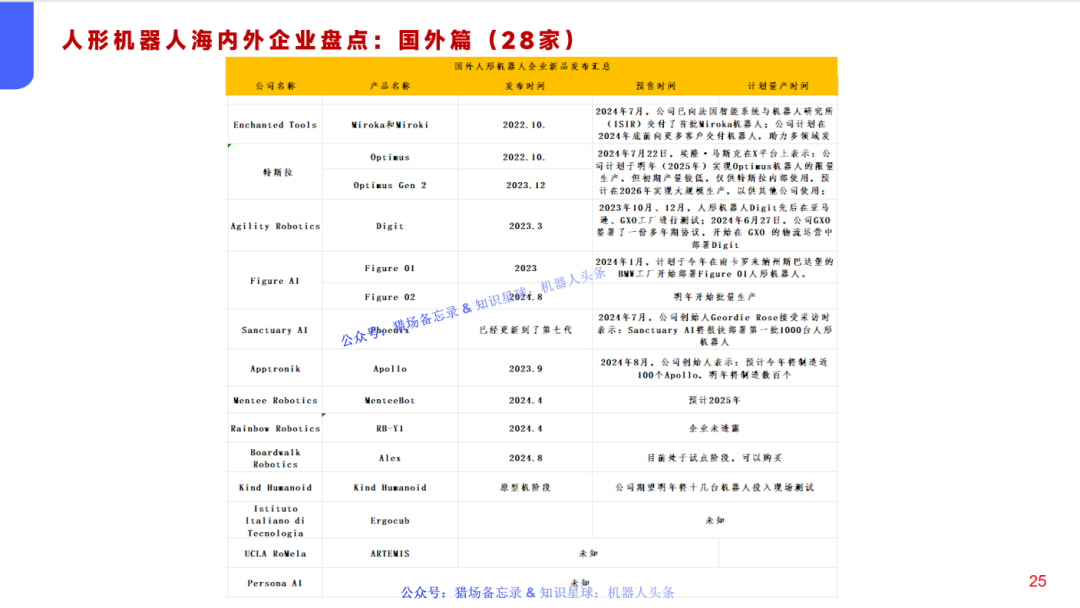Click the table banner 国外人形机器人企业新品发布汇总
Screen dimensions: 1080x608
click(532, 66)
